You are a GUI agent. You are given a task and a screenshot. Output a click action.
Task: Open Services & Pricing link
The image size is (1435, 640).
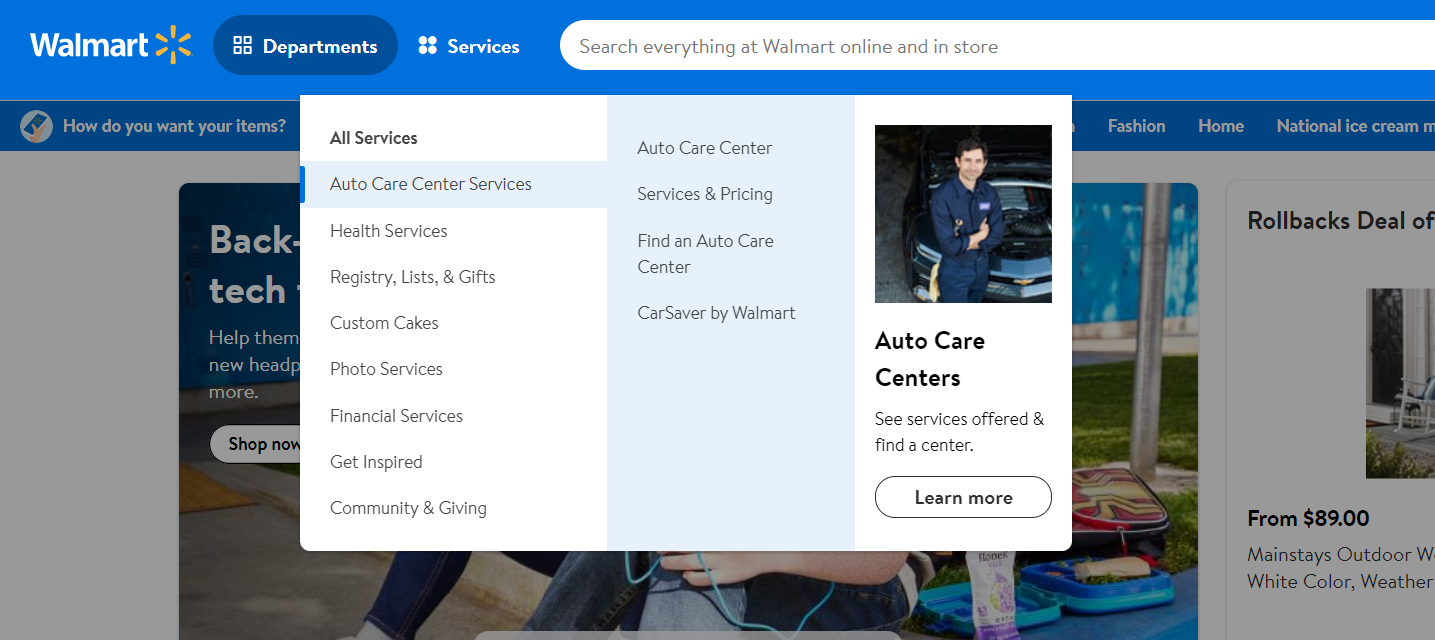coord(705,194)
